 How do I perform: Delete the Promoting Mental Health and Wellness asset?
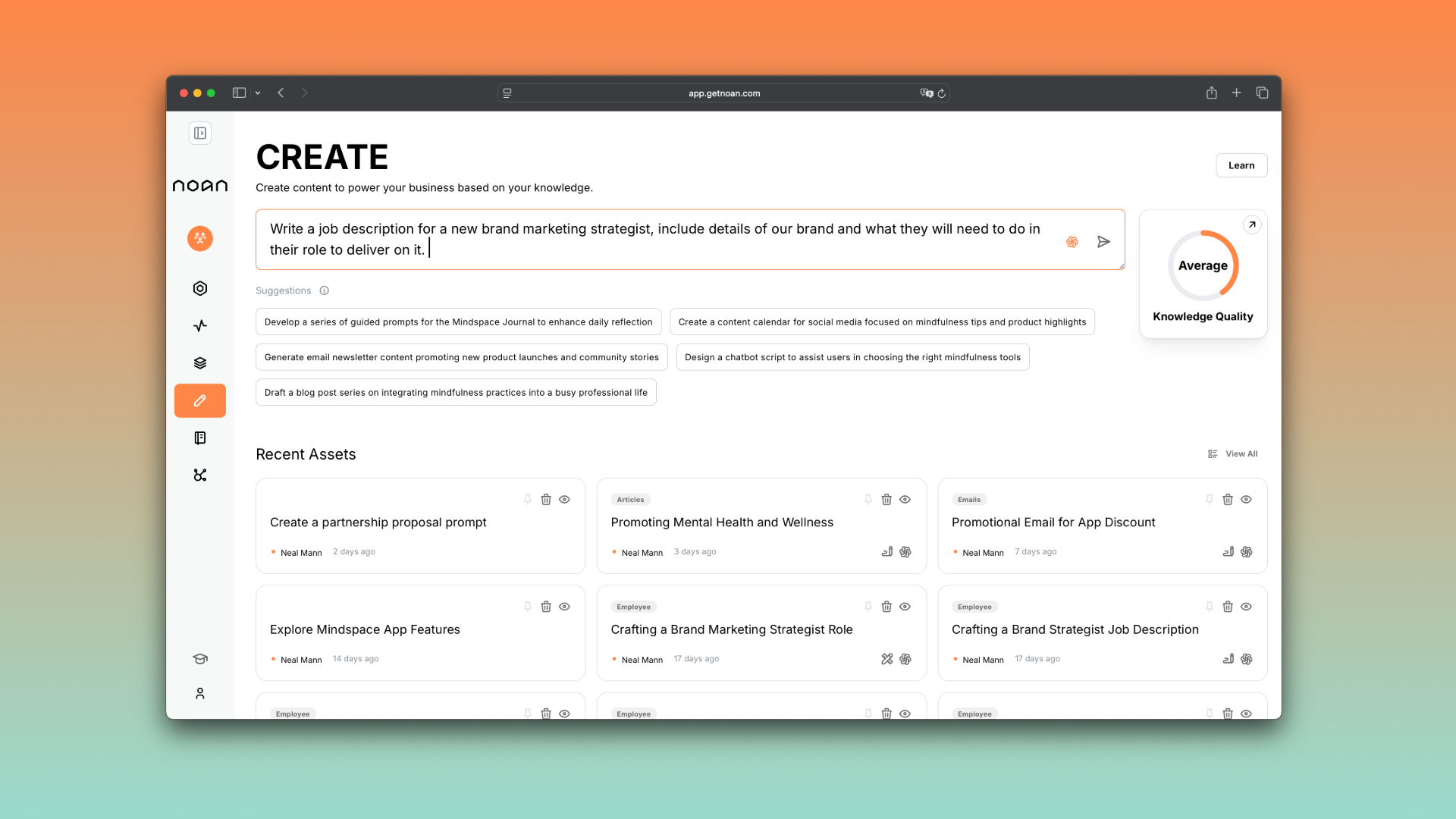coord(886,499)
